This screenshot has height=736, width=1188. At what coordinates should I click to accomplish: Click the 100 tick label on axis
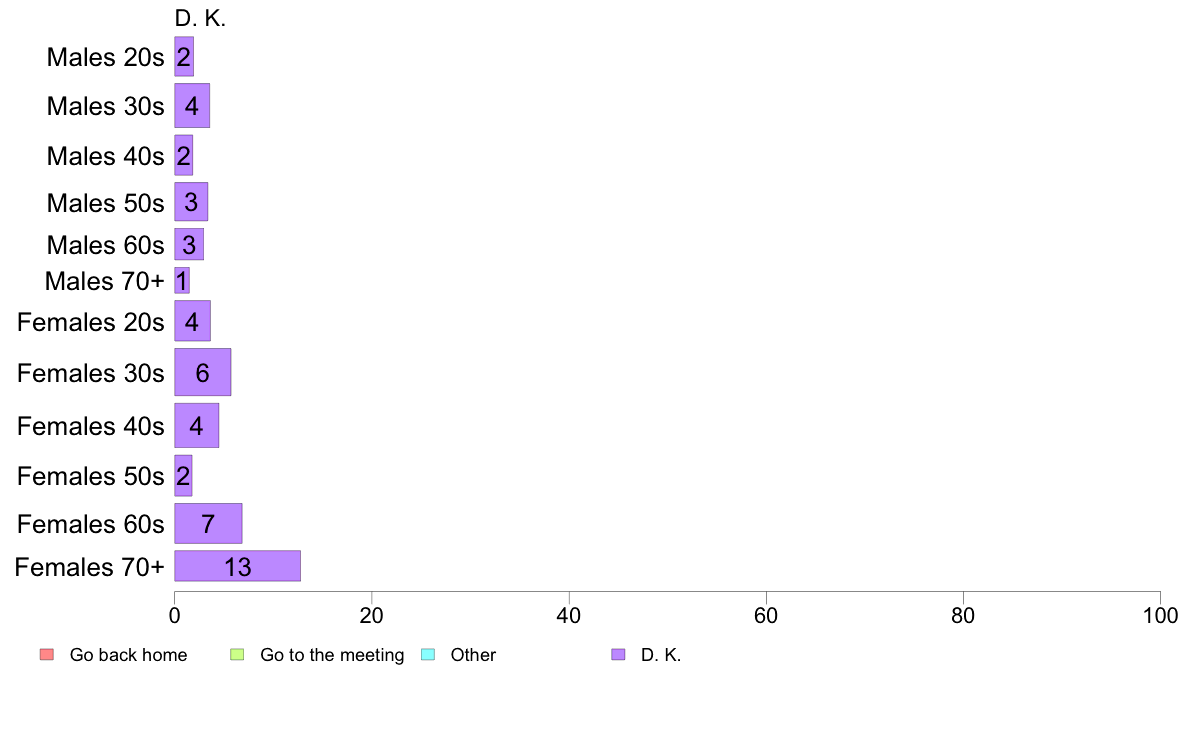click(1160, 615)
